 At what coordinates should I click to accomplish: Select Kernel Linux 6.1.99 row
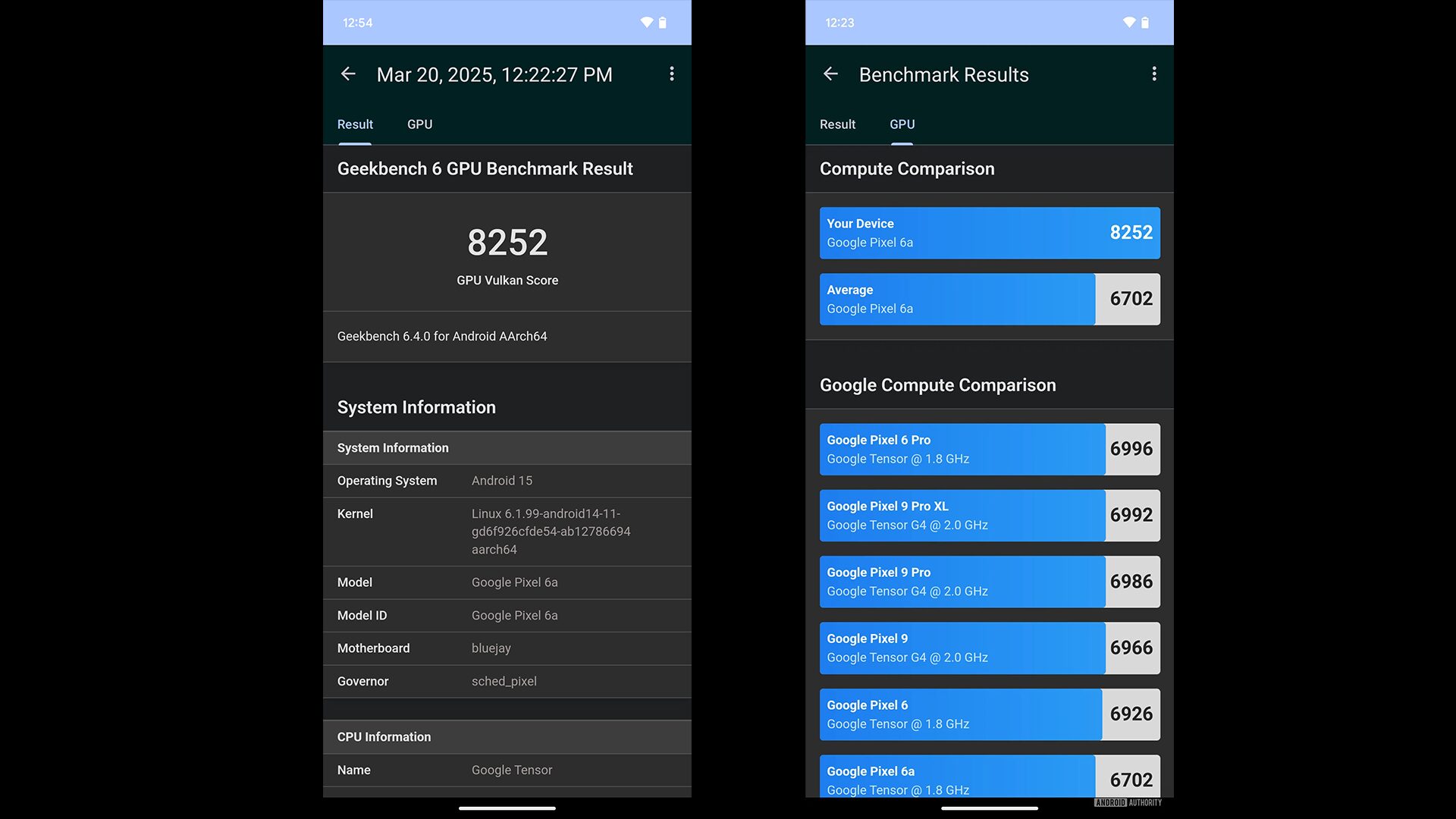(507, 532)
